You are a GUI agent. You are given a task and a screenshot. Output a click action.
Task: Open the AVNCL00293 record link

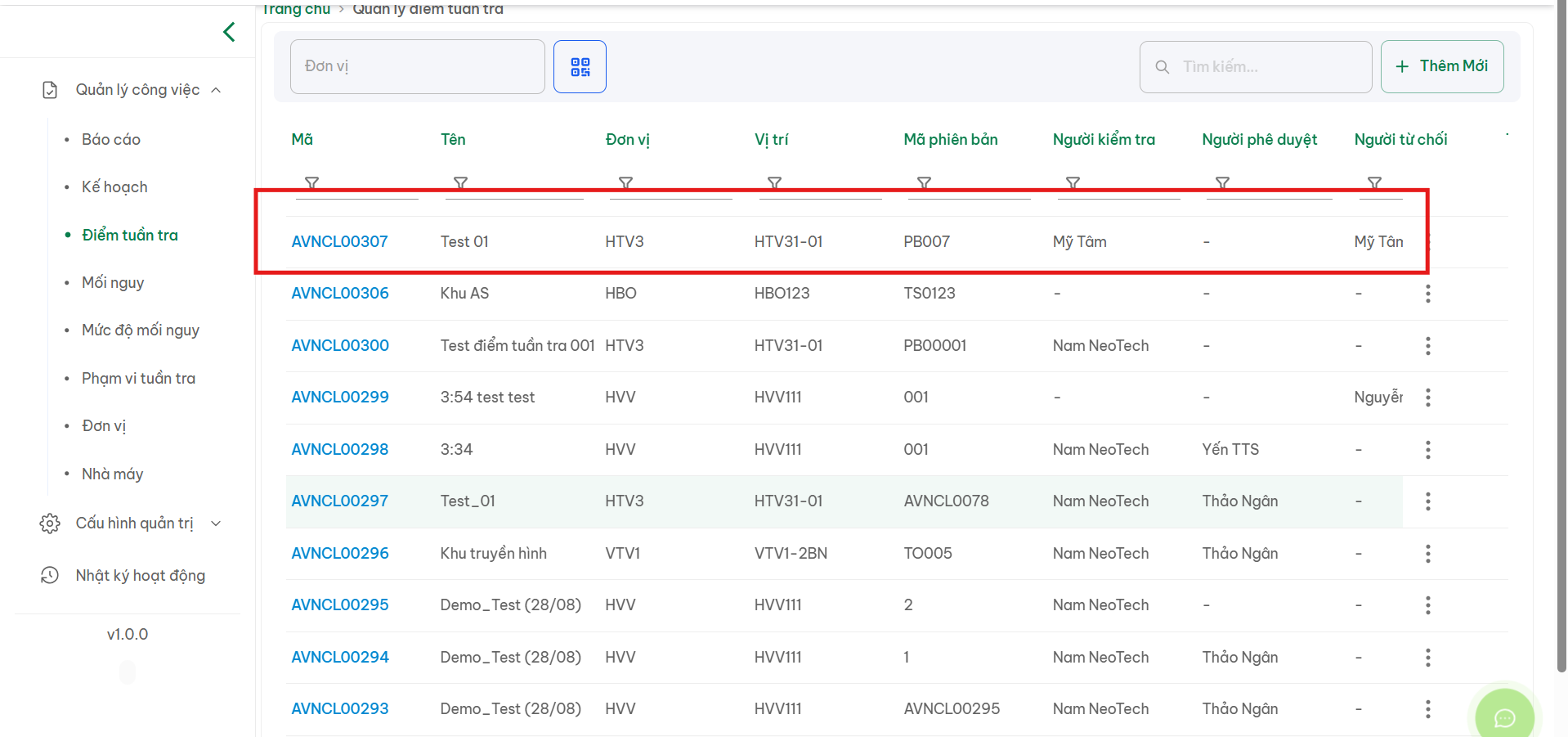[340, 709]
